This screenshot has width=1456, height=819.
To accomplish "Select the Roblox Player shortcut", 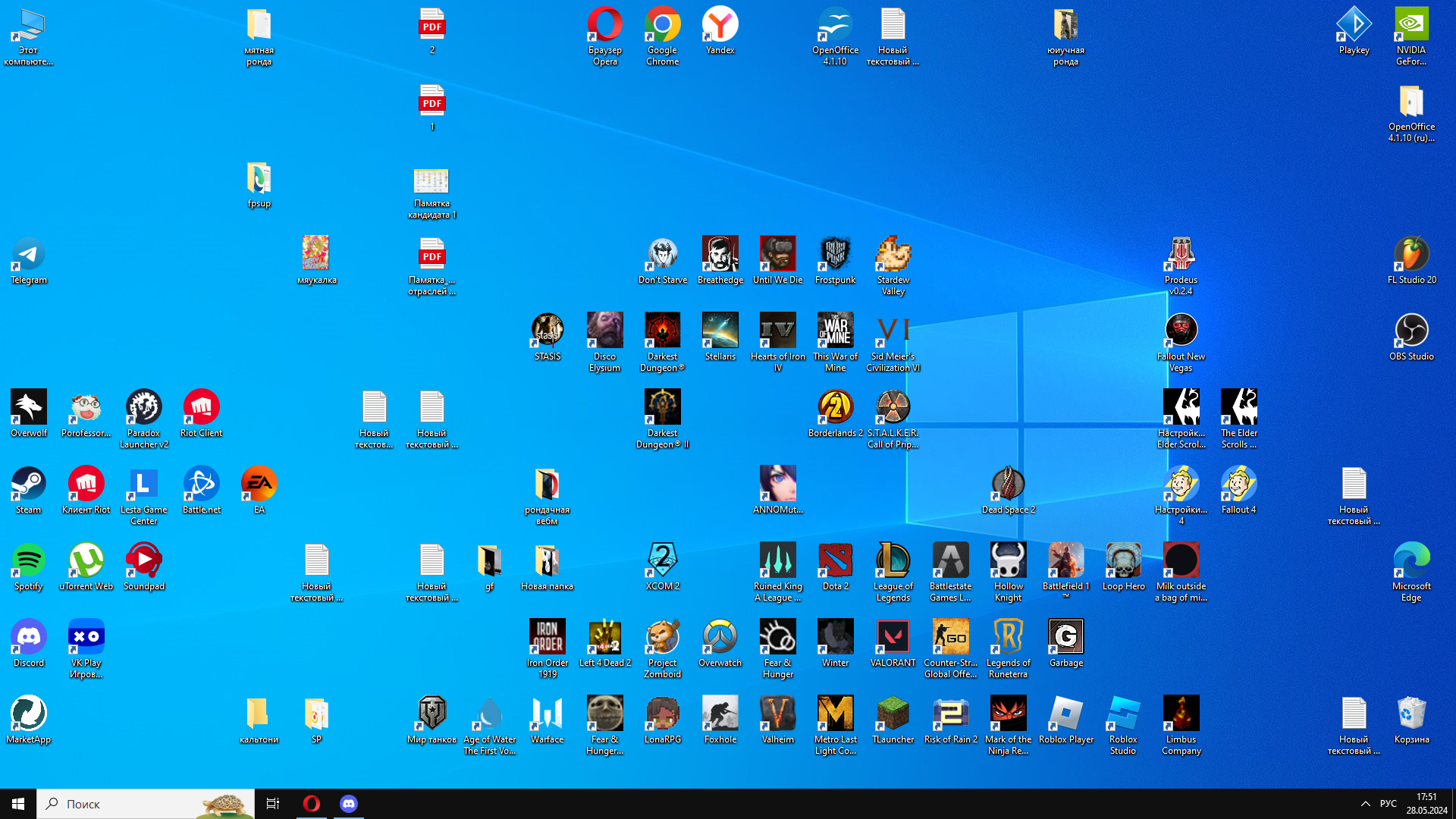I will tap(1065, 720).
